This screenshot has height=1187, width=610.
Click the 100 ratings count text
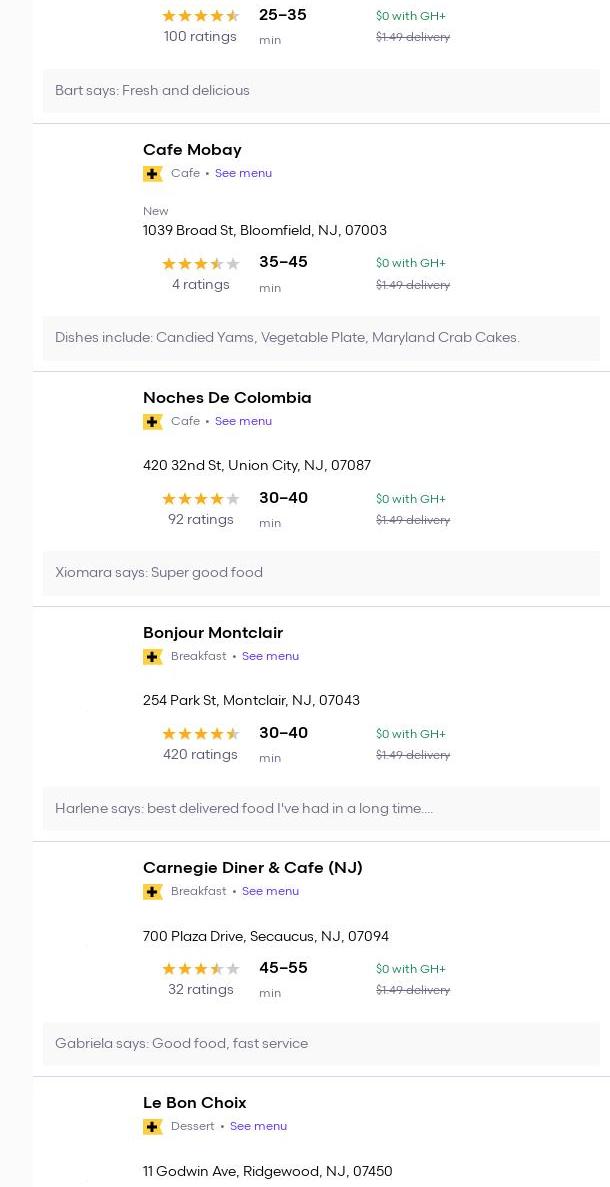click(x=200, y=37)
